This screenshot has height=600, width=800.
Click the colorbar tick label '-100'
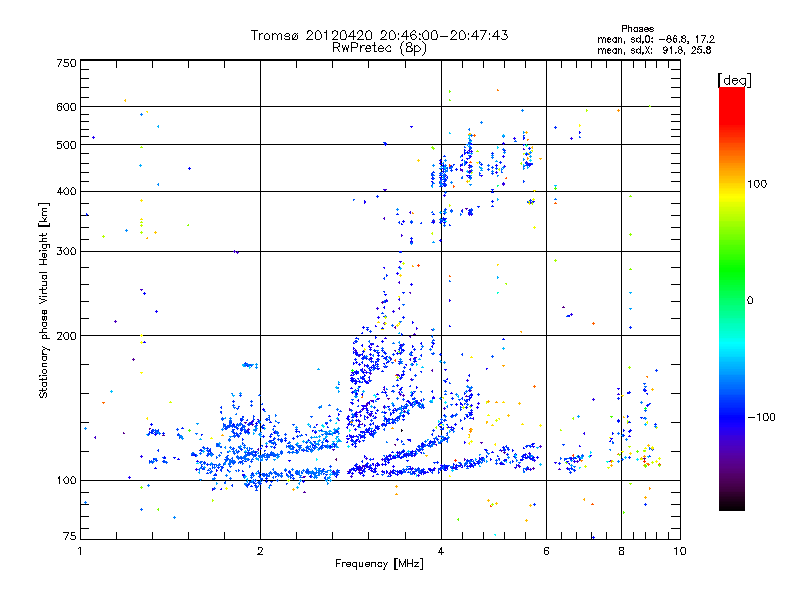(x=762, y=417)
